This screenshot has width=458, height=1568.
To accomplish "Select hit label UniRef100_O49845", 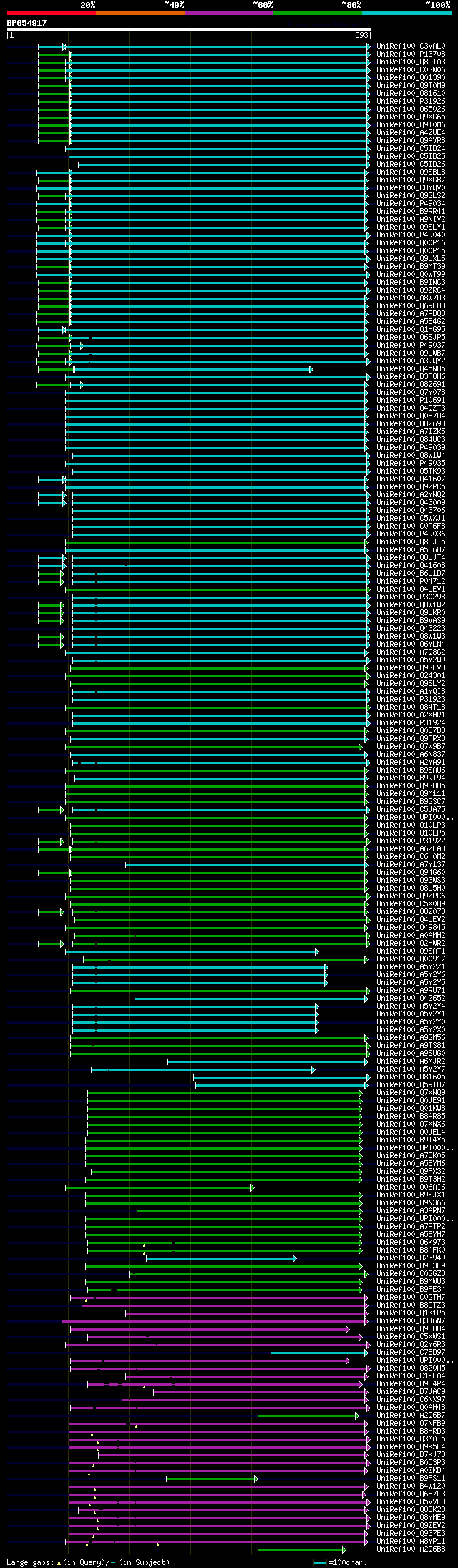I will click(x=411, y=928).
